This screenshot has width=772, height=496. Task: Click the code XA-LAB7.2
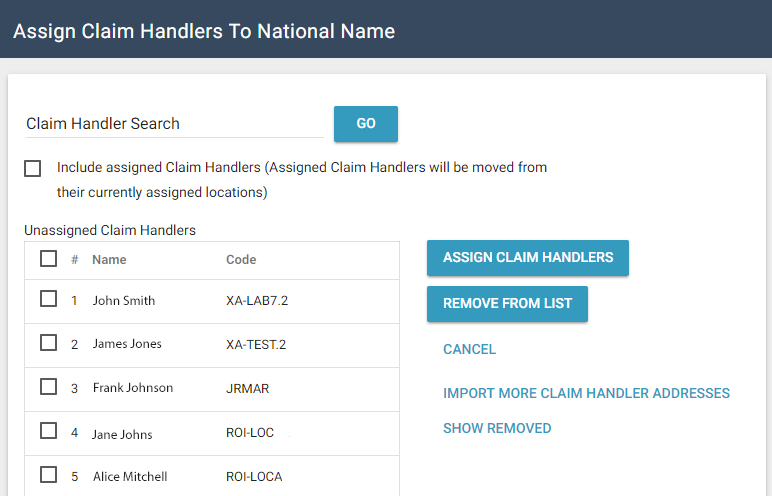coord(257,300)
